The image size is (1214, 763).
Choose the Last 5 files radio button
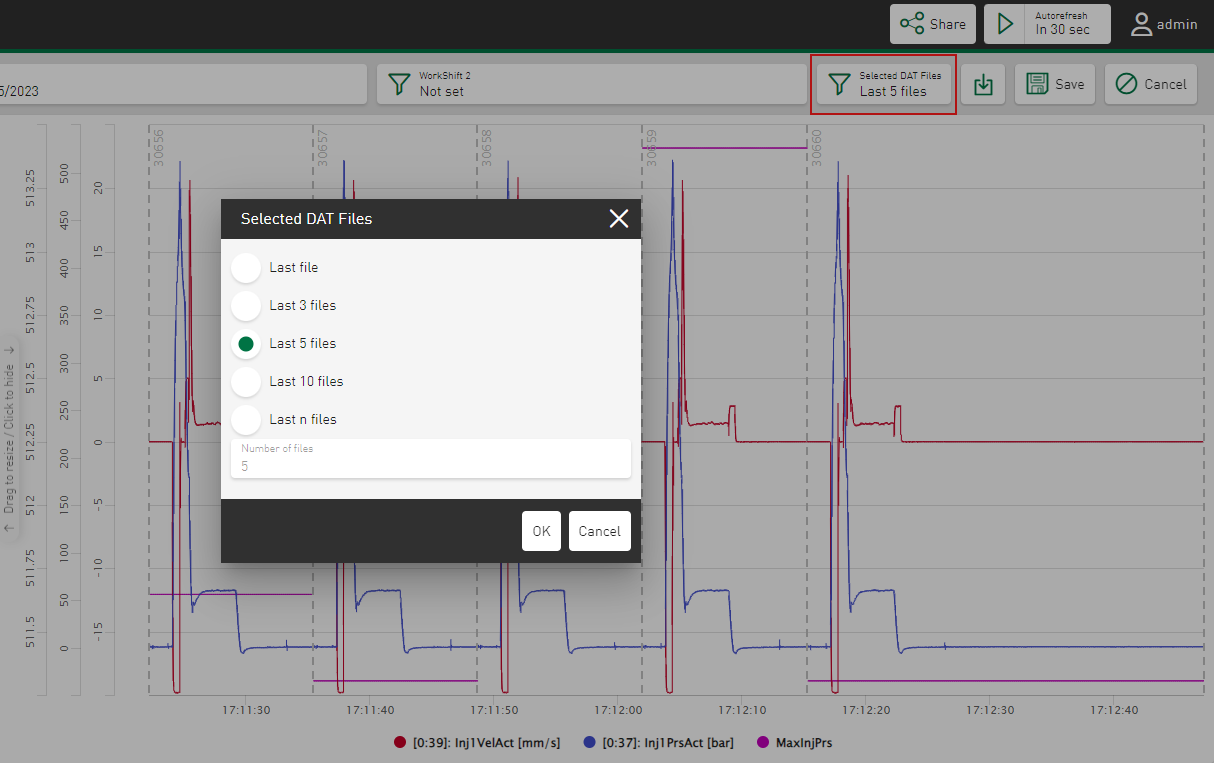point(246,344)
